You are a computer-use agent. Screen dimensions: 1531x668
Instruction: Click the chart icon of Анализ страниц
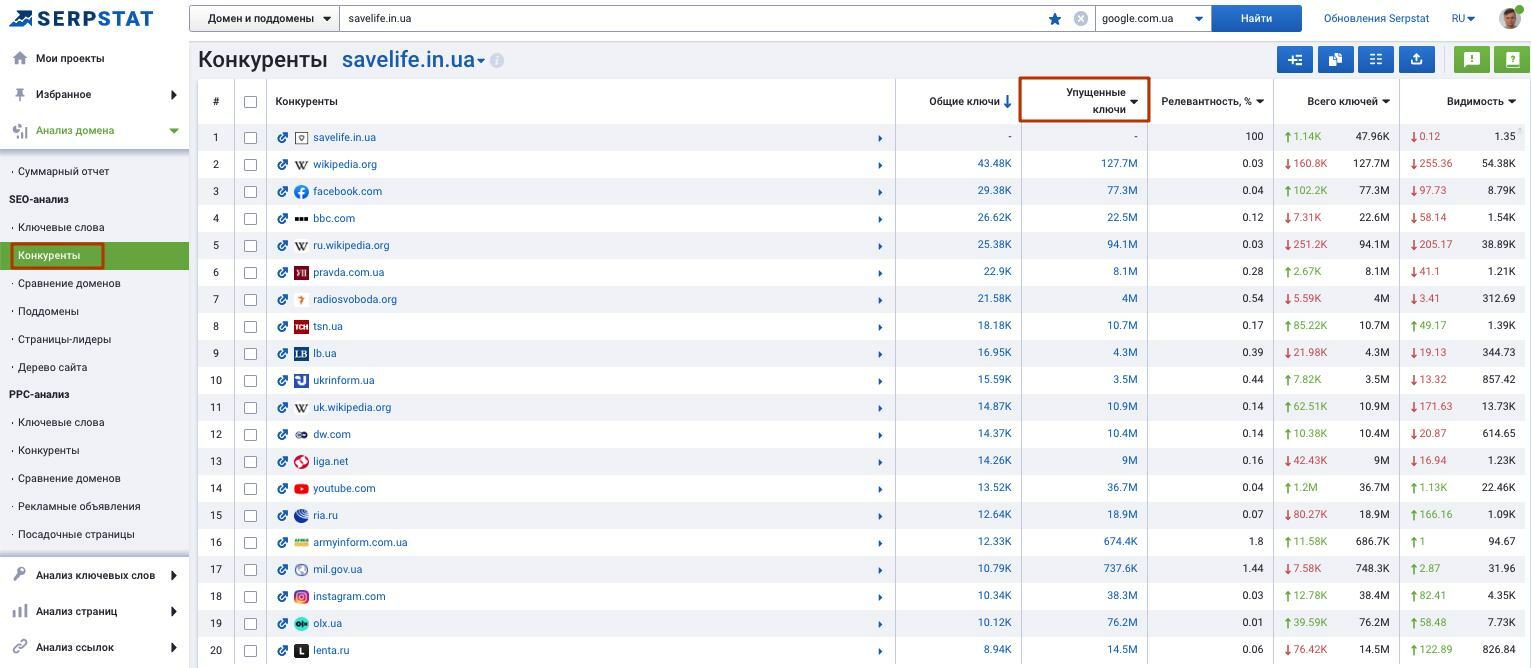pos(20,611)
